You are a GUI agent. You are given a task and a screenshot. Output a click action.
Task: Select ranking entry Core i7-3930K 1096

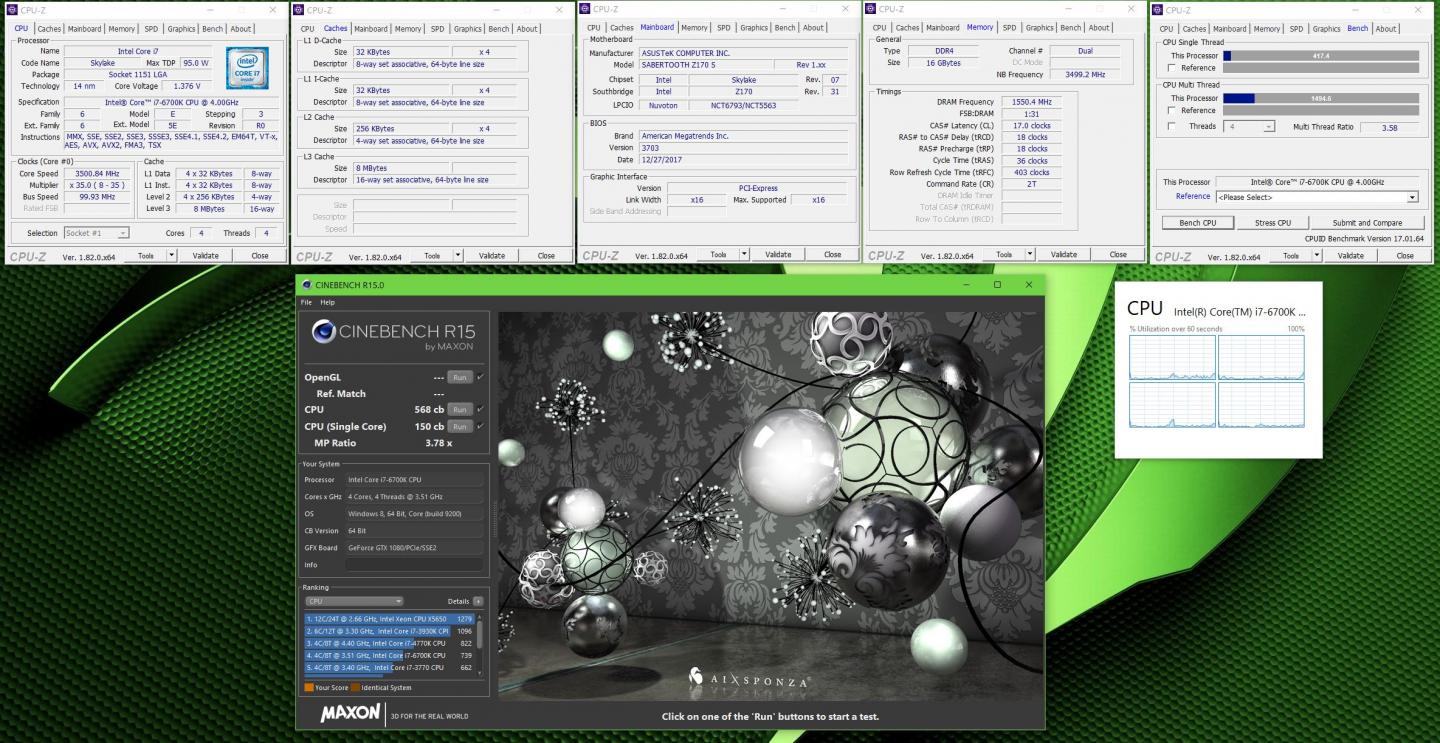(x=389, y=630)
